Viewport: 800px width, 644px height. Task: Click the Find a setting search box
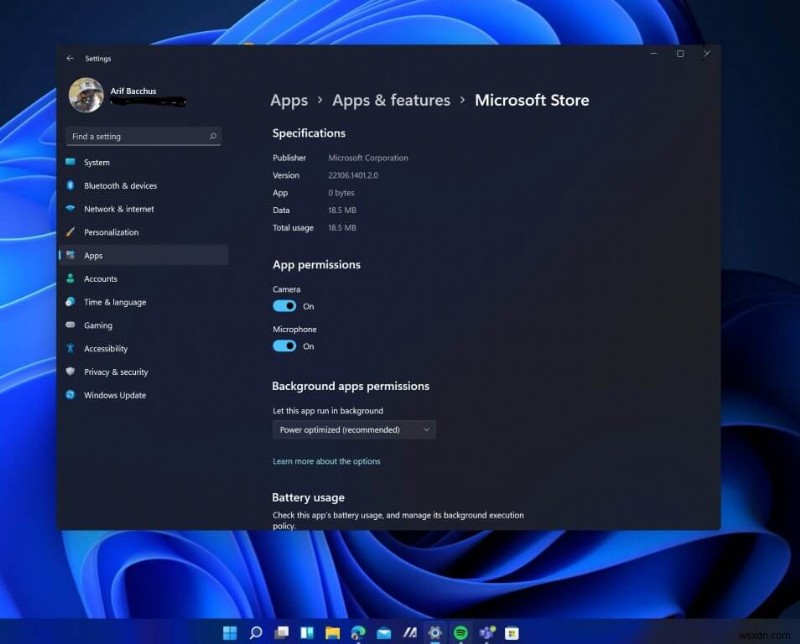tap(143, 136)
